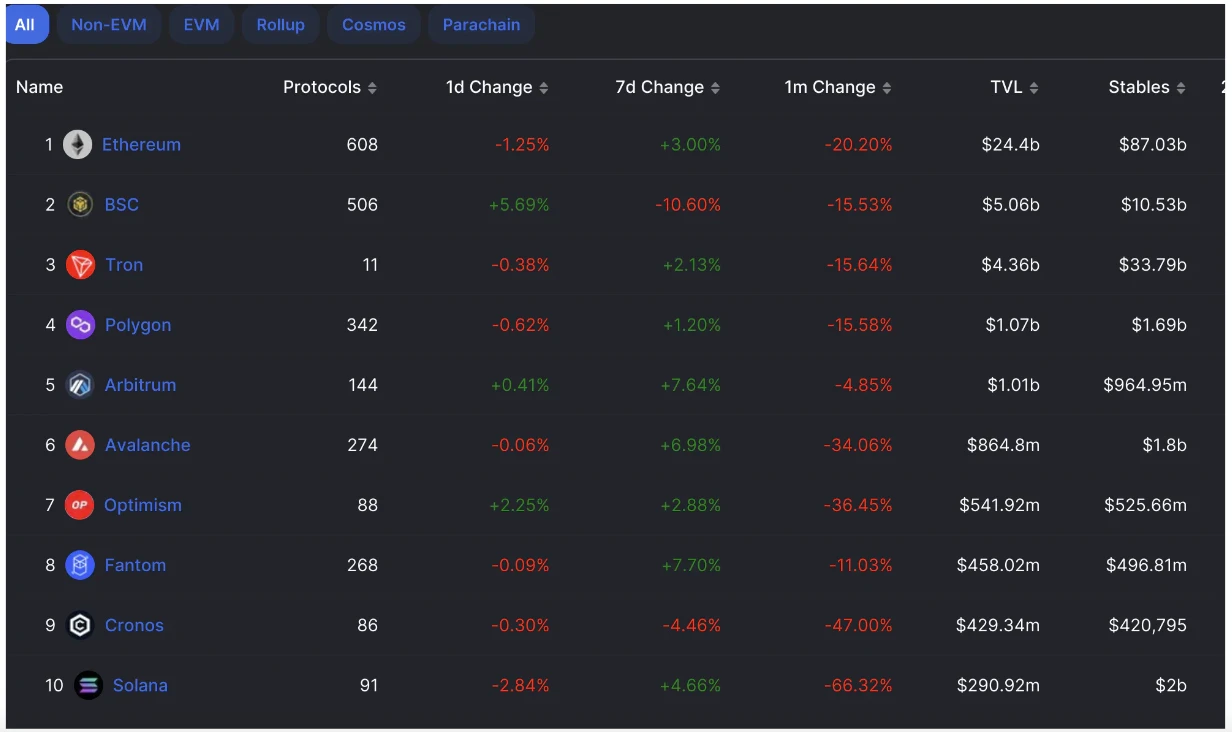The height and width of the screenshot is (732, 1232).
Task: Open the Polygon chain link
Action: 138,325
